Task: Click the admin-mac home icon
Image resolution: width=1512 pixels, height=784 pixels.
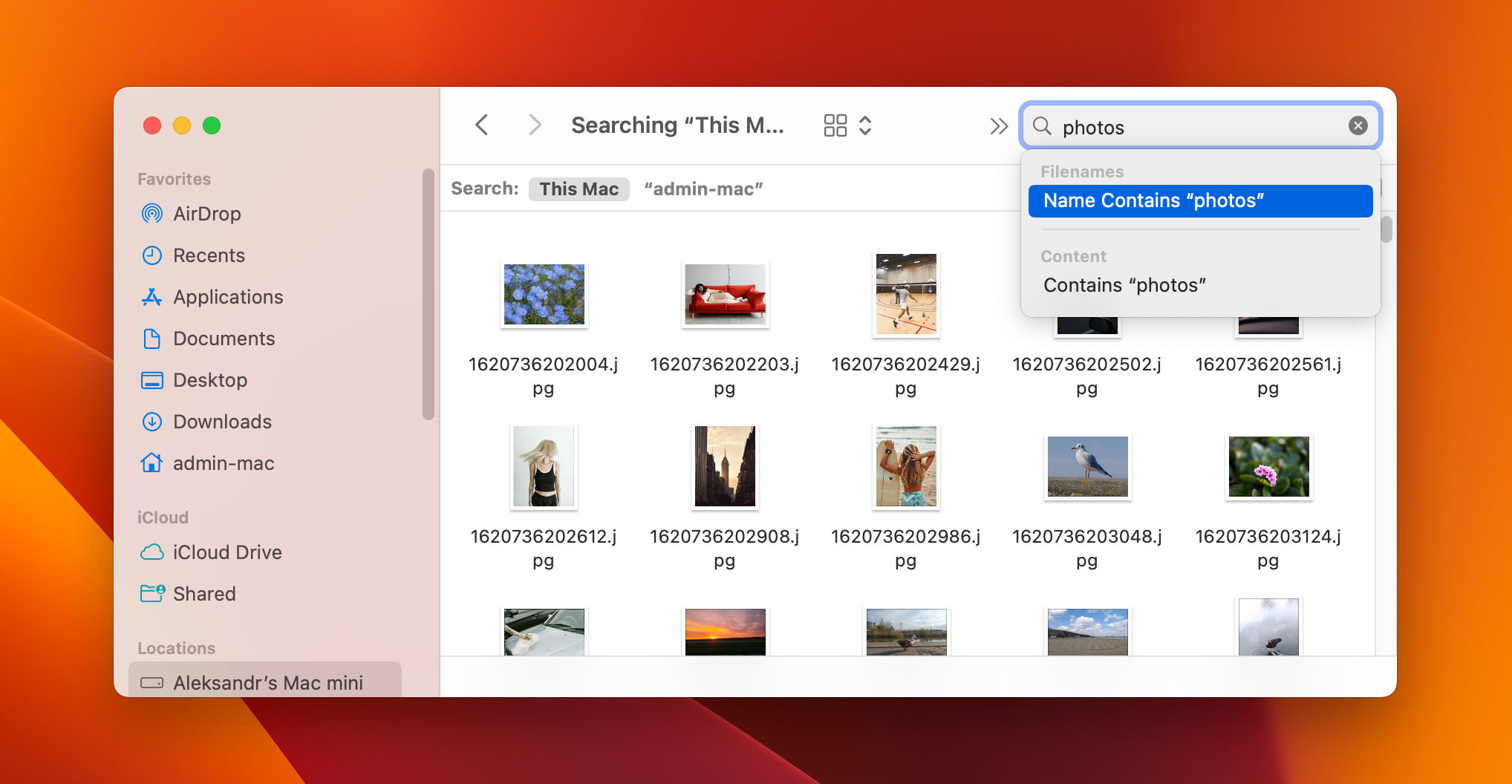Action: (151, 463)
